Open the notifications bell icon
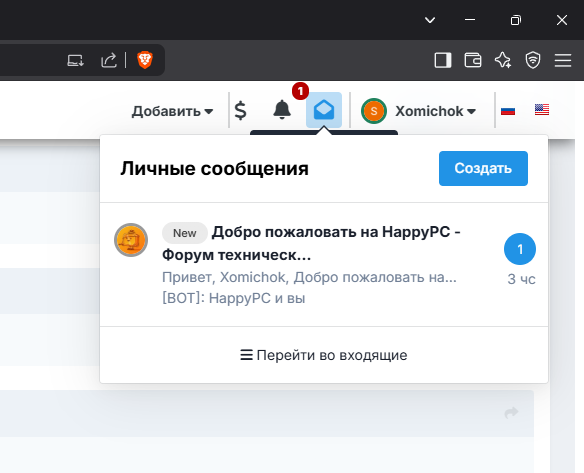This screenshot has width=584, height=473. pos(282,110)
